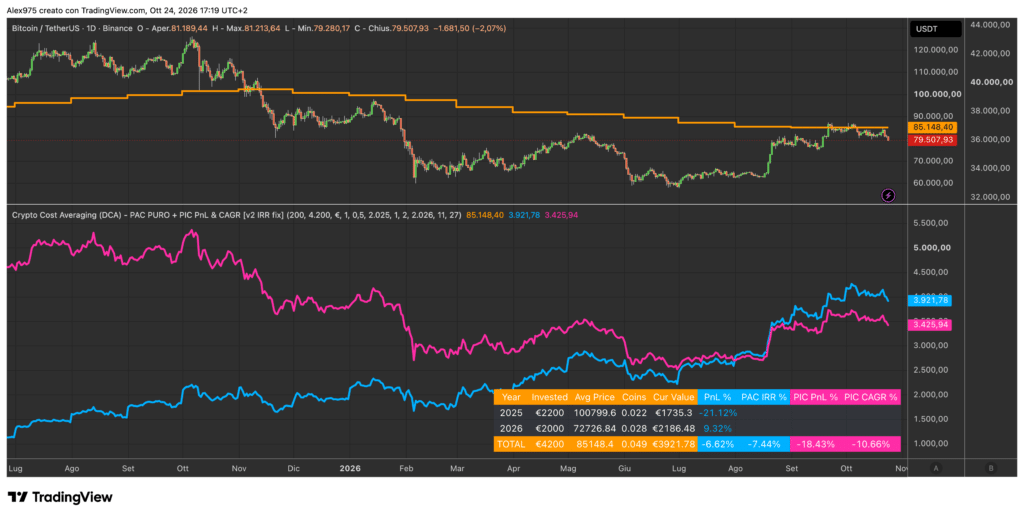Click the 120.000,00 price scale value
The image size is (1024, 517).
(x=937, y=49)
